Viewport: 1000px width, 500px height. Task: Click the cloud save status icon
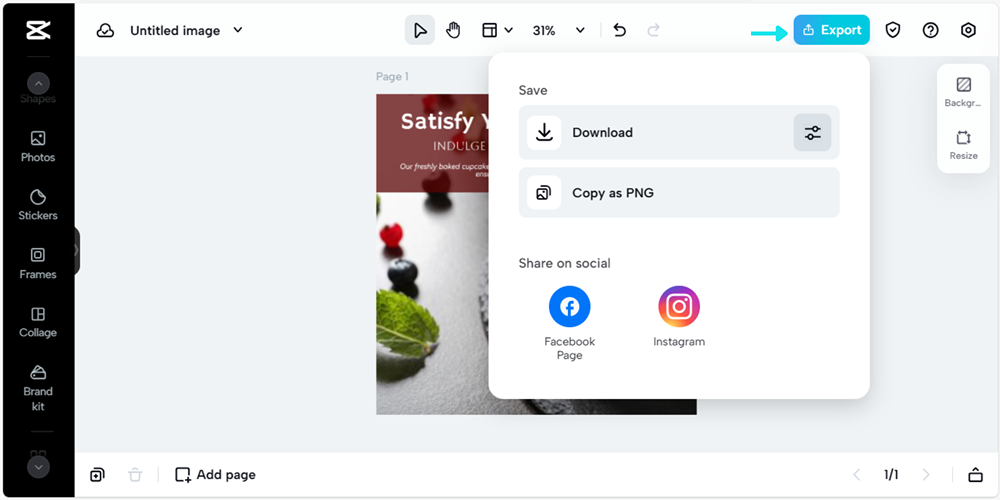click(105, 31)
